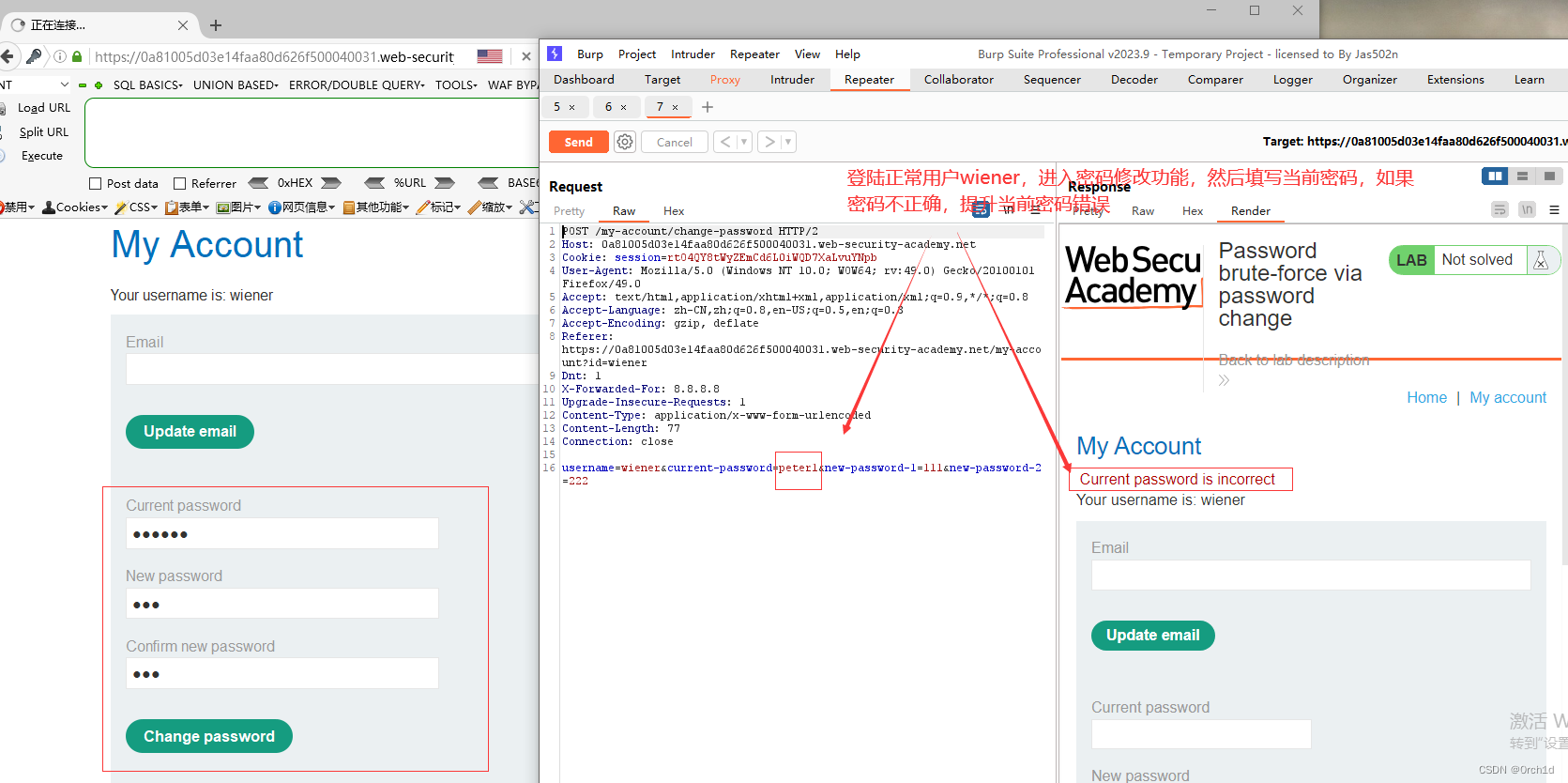Click the right arrow after %URL

point(445,183)
